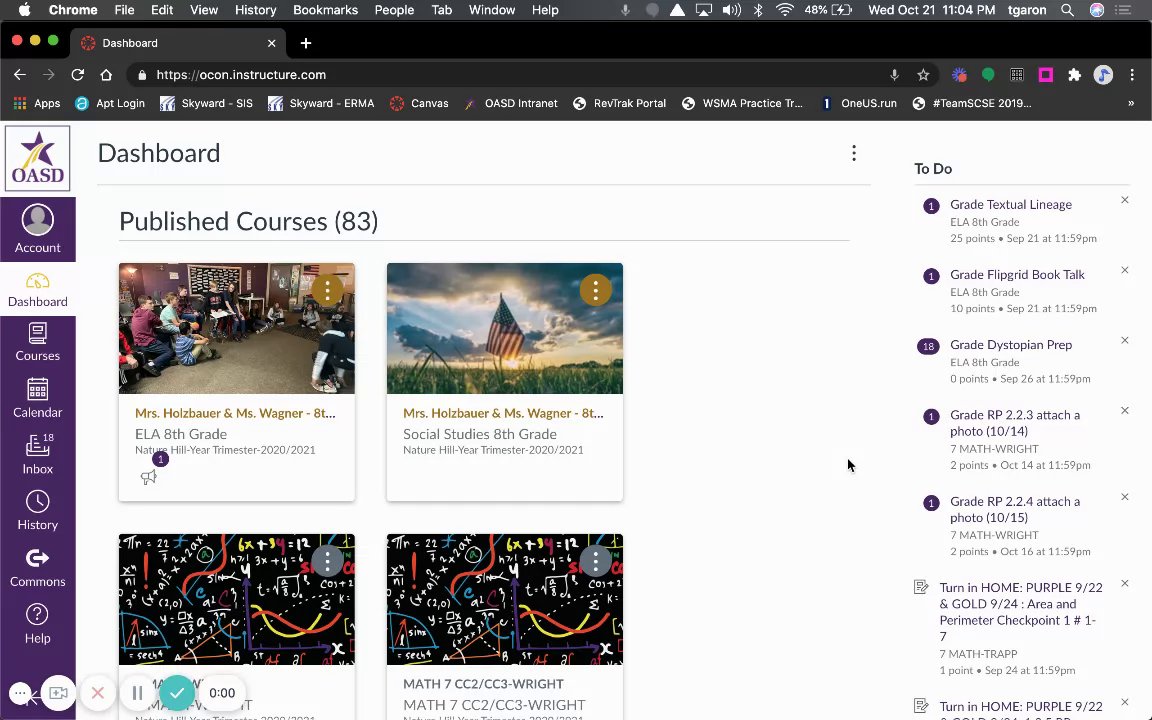Open the Window menu
The image size is (1152, 720).
492,10
